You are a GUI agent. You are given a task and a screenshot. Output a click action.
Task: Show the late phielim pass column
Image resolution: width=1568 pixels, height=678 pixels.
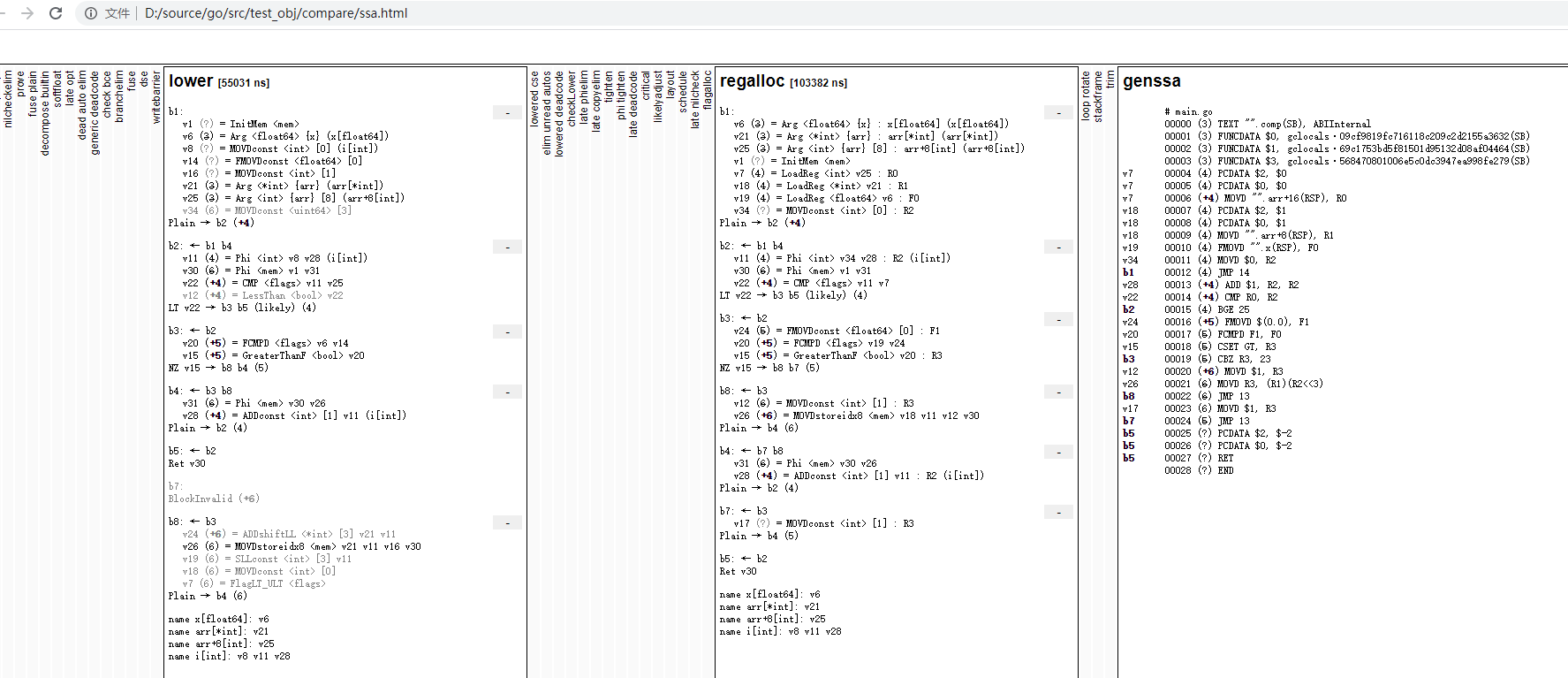pos(584,96)
